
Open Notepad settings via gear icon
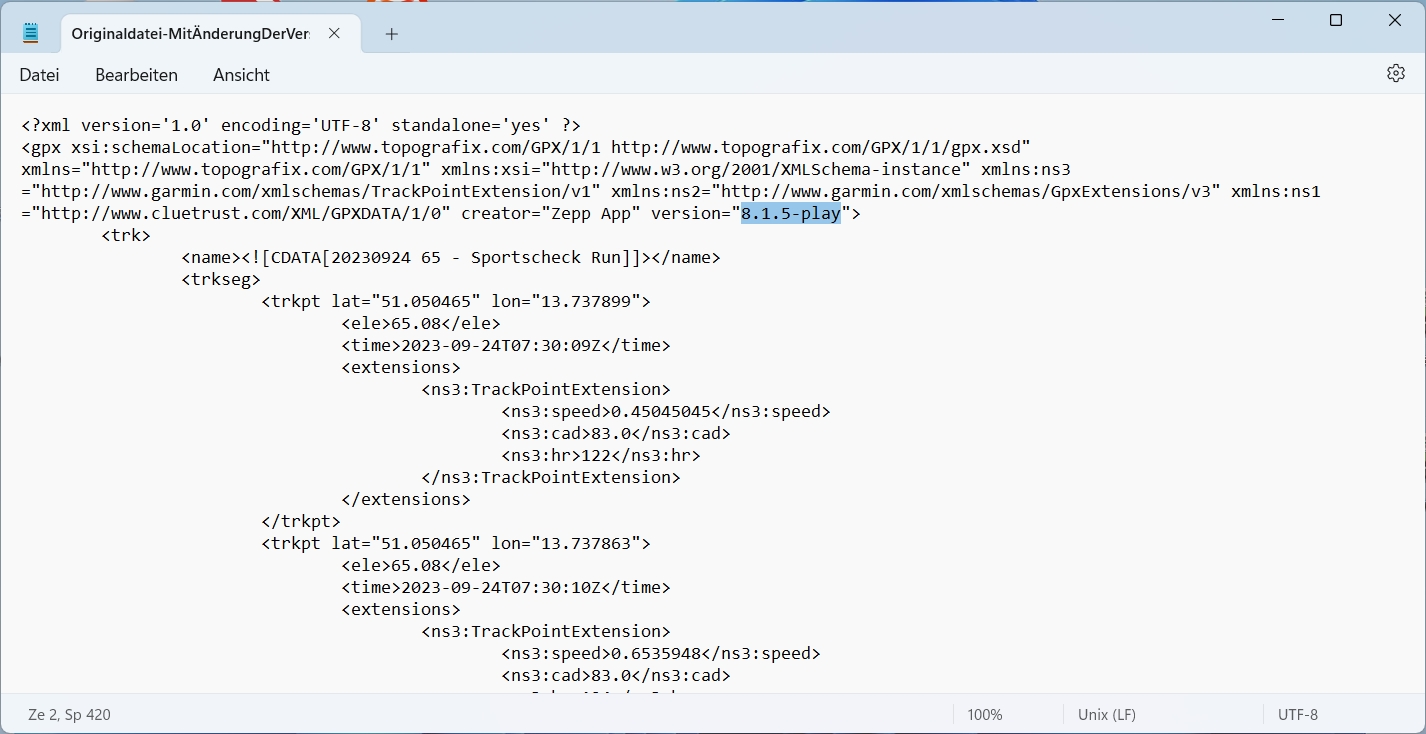(1395, 74)
